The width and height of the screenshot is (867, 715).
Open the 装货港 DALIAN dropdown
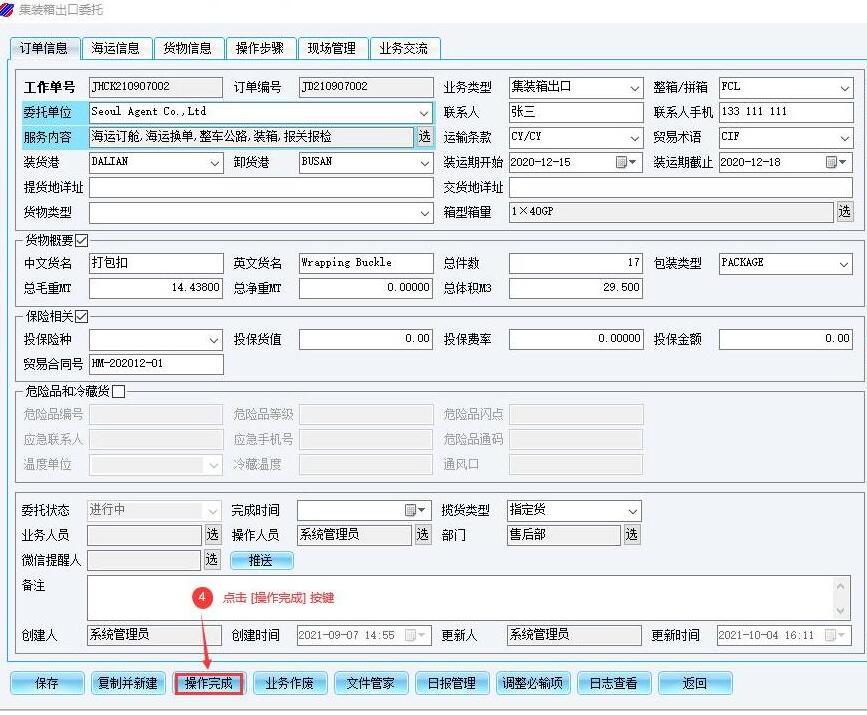point(214,162)
